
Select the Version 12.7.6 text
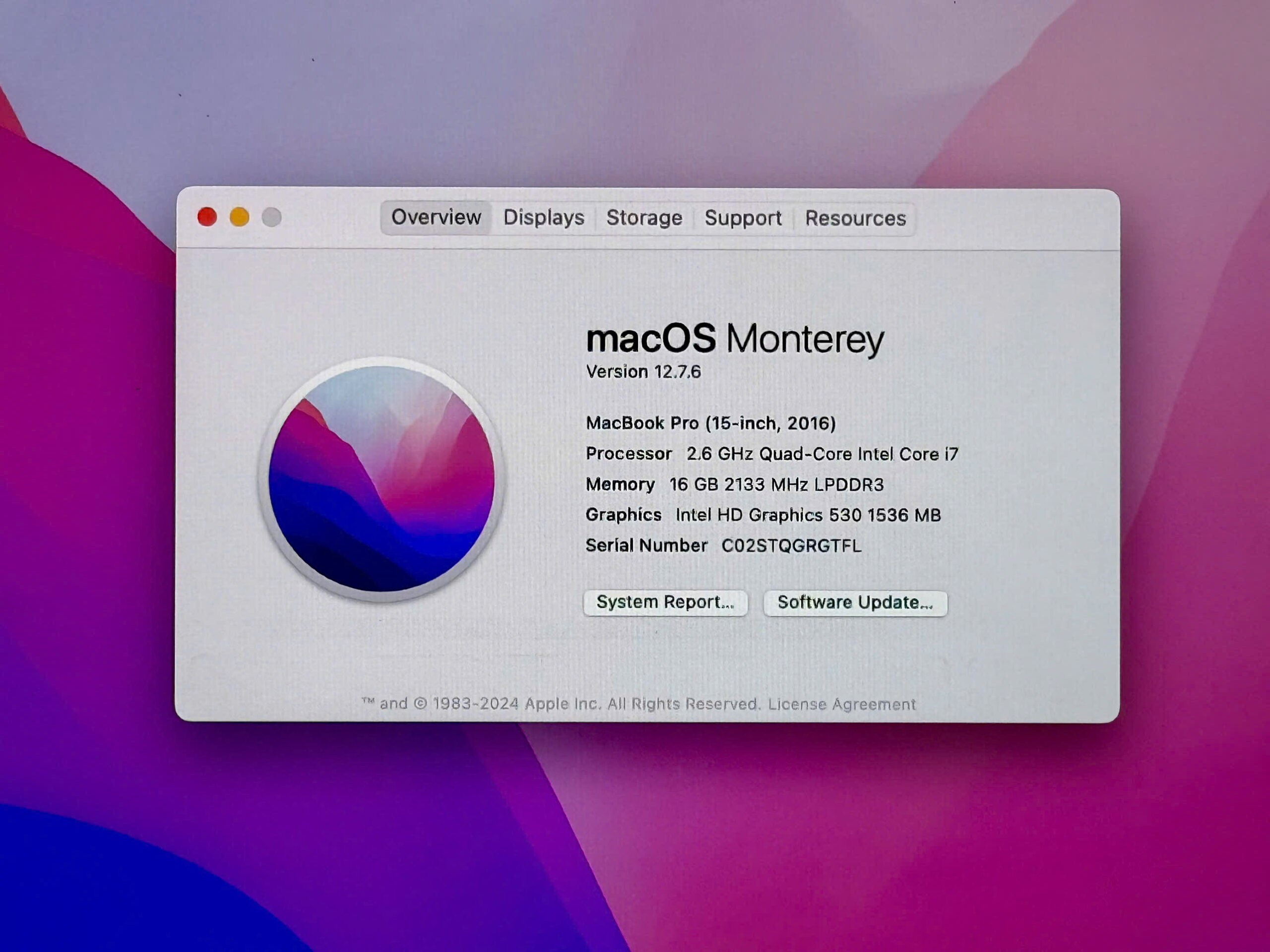pyautogui.click(x=643, y=372)
